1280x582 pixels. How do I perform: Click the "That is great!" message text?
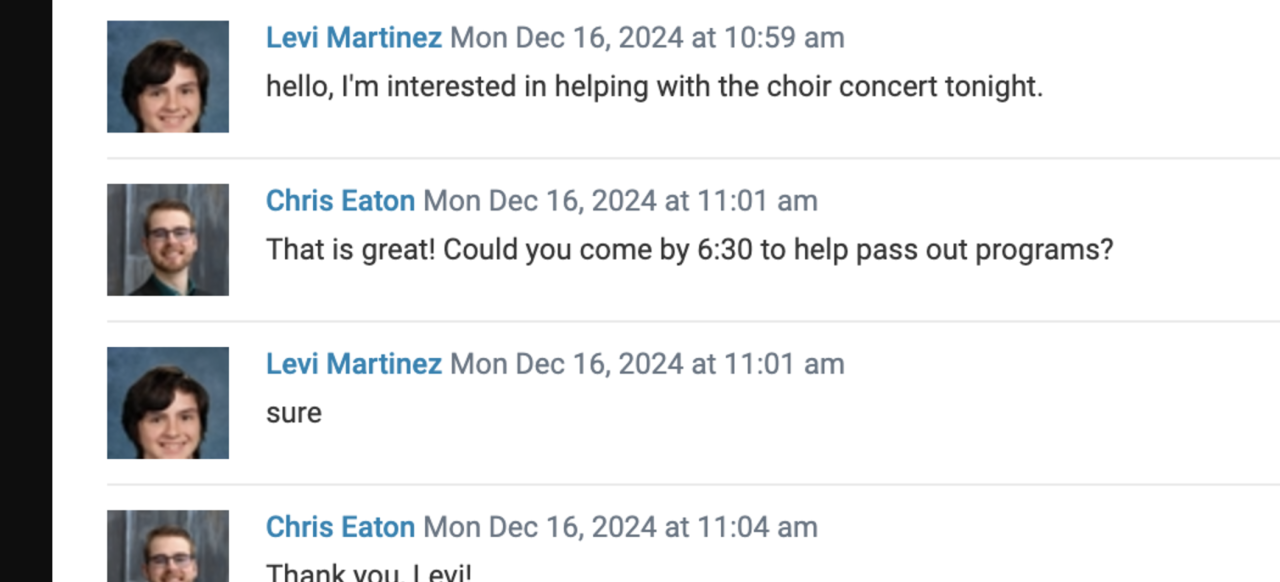coord(689,250)
